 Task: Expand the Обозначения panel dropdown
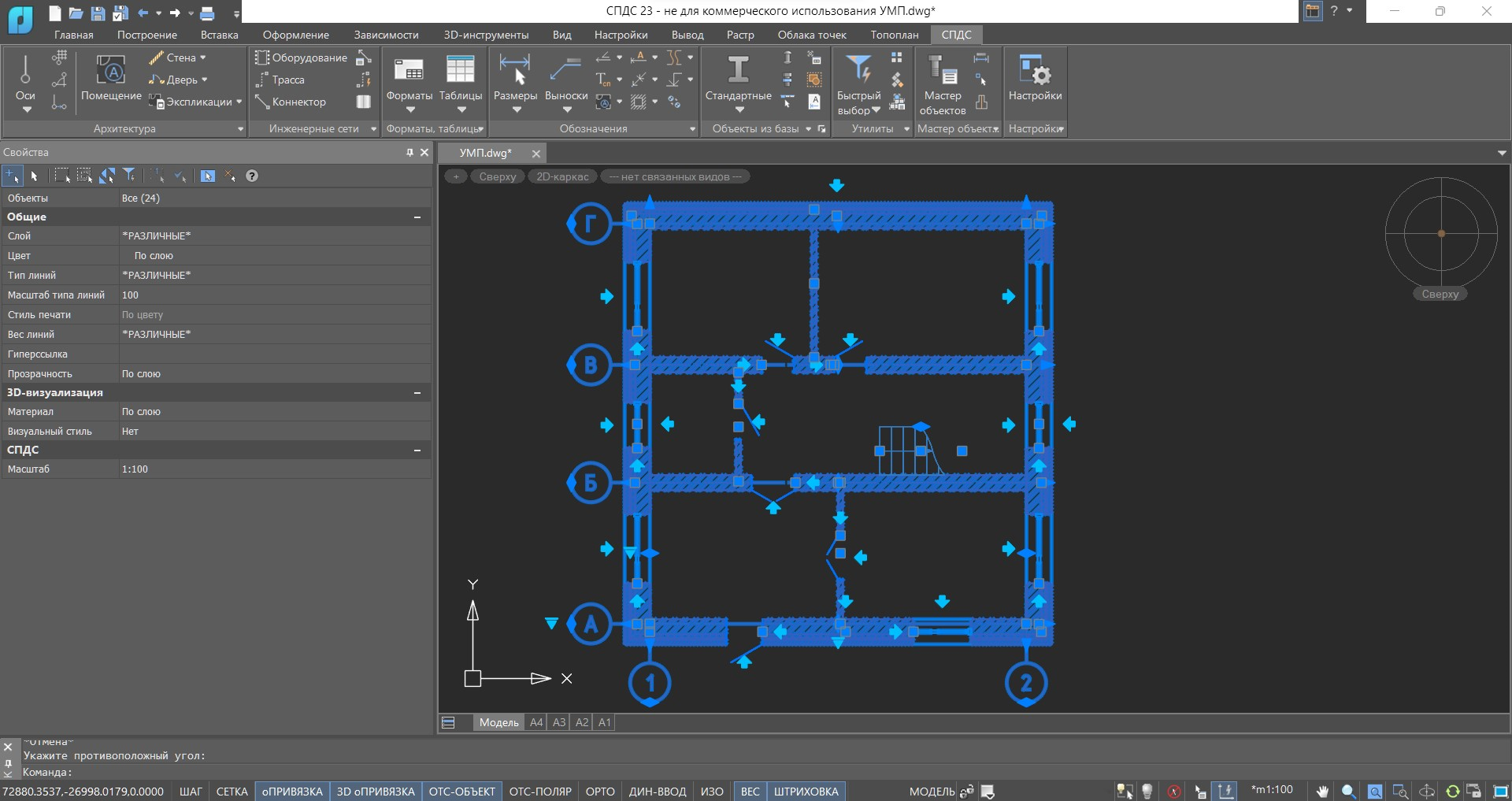(x=692, y=128)
